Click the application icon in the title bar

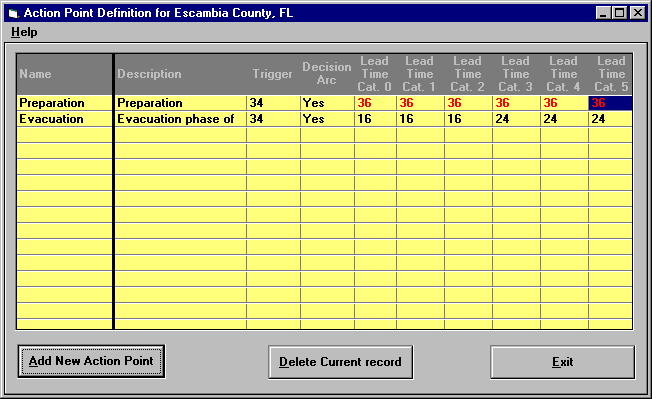coord(13,13)
